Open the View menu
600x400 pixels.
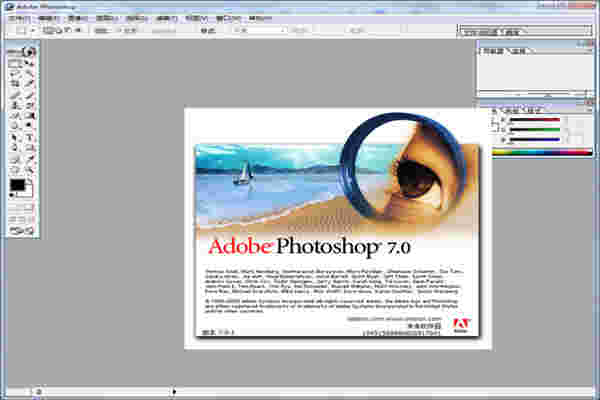click(x=196, y=18)
